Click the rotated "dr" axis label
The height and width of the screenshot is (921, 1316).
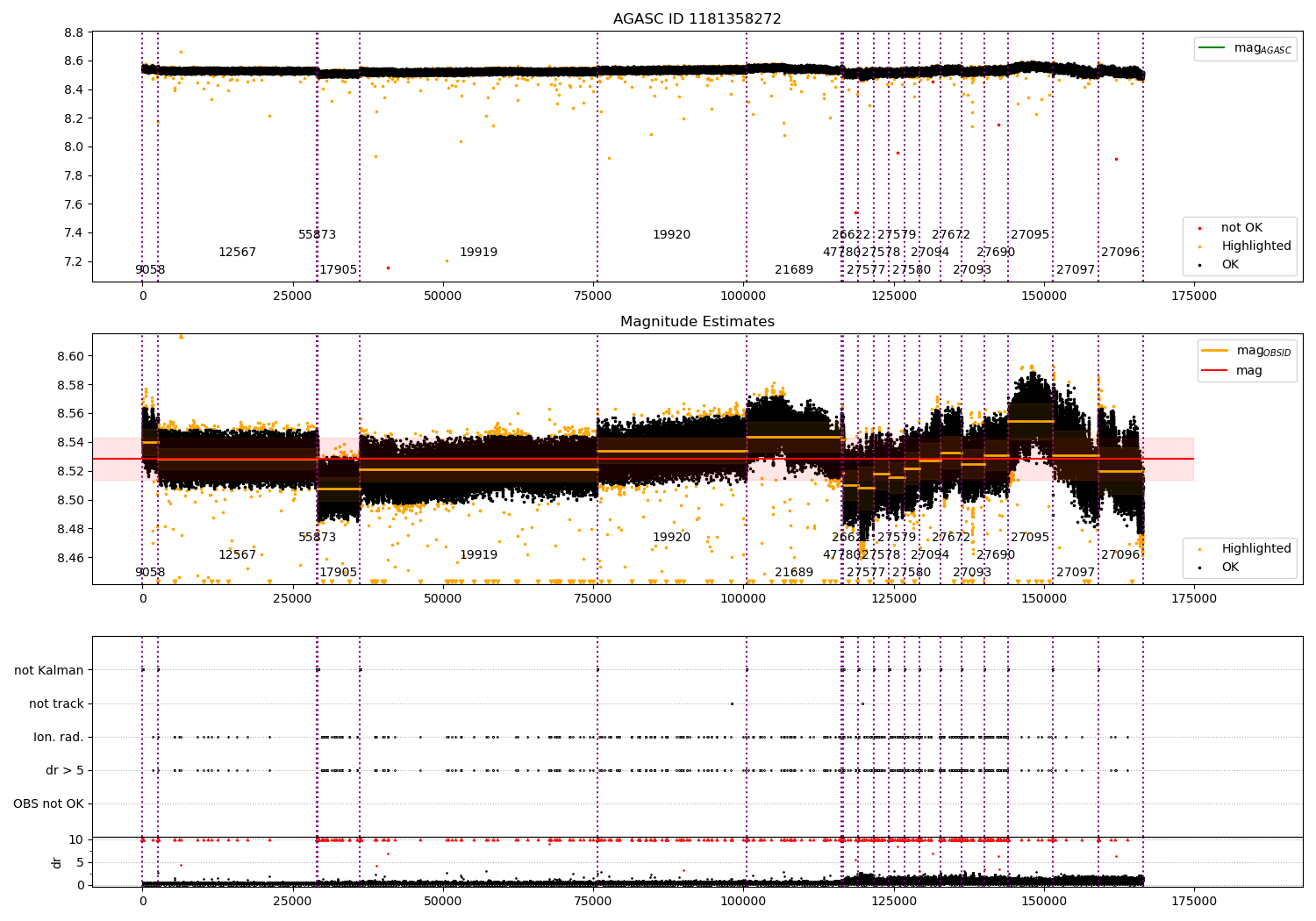pos(57,862)
